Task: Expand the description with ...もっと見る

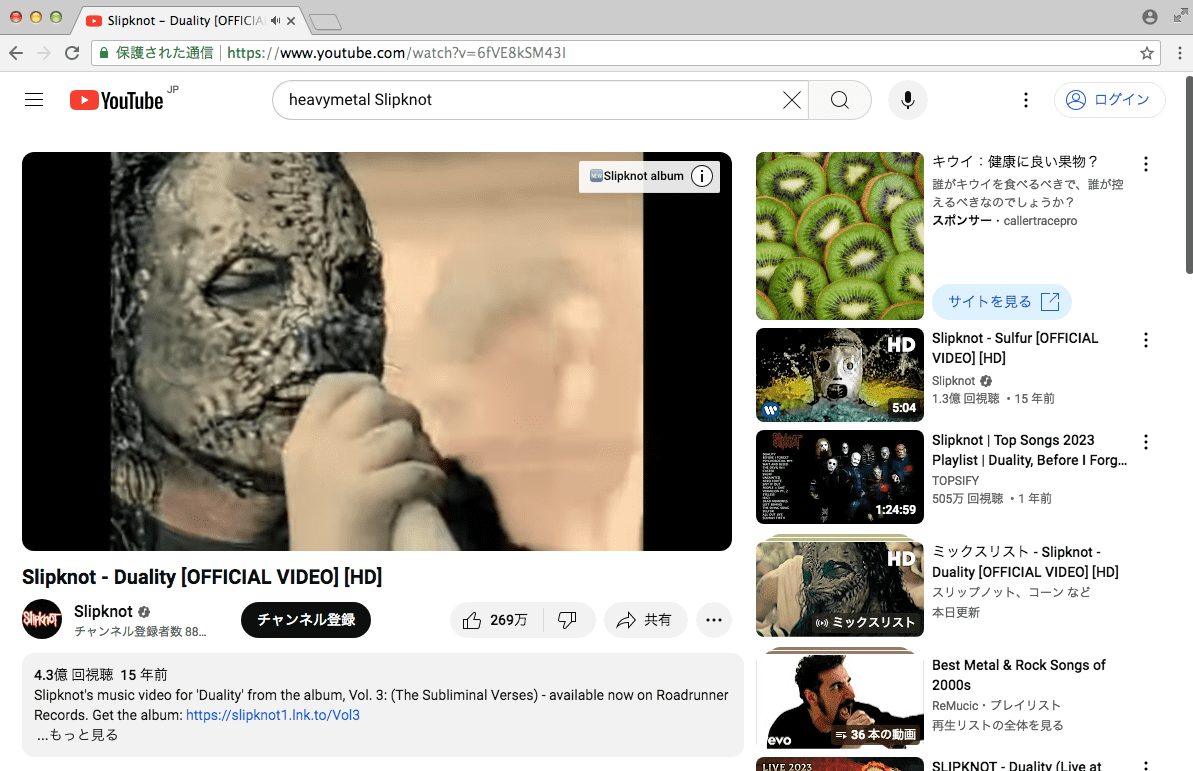Action: pyautogui.click(x=77, y=734)
